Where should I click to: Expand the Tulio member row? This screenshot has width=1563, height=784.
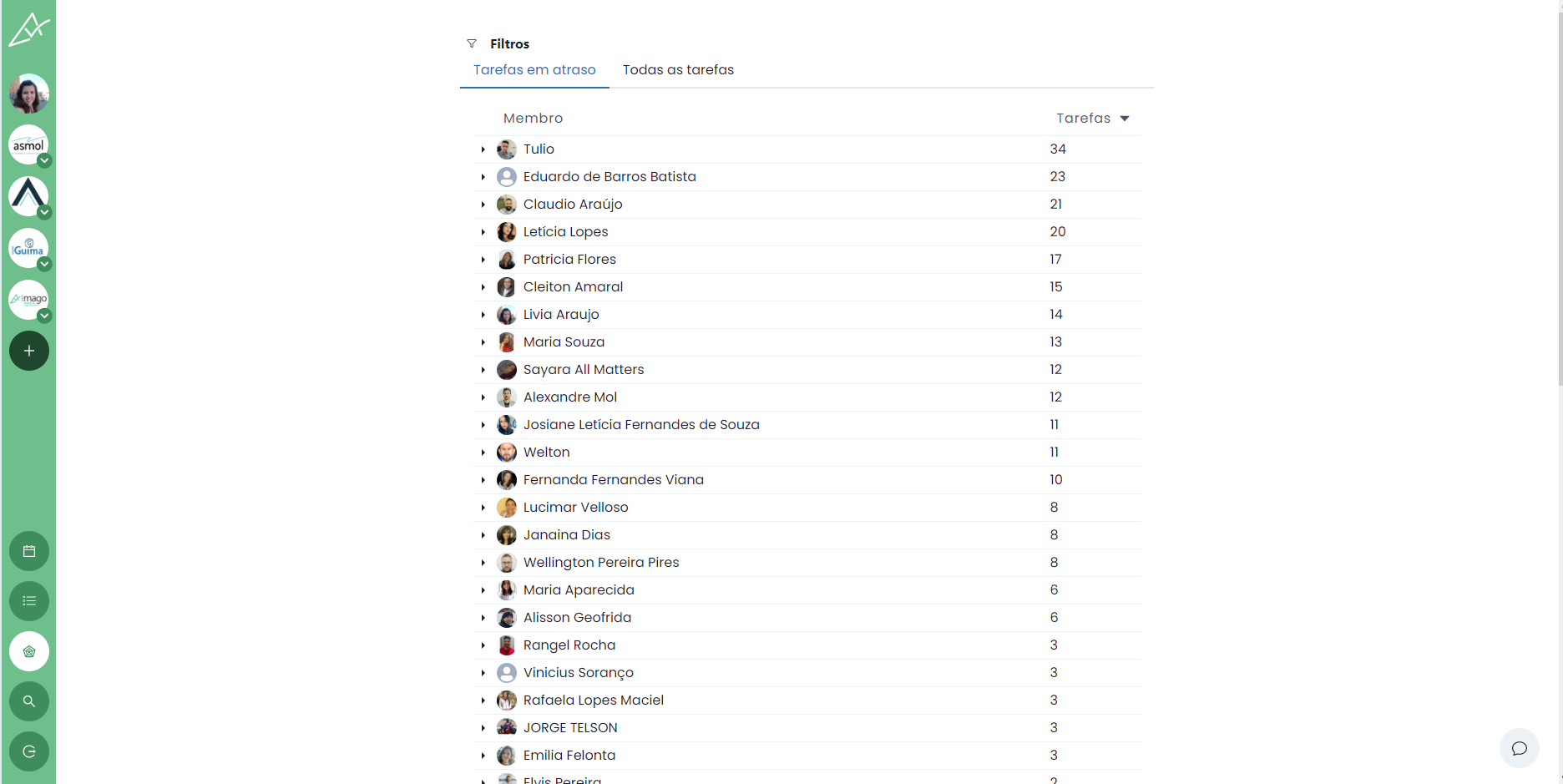click(x=483, y=149)
